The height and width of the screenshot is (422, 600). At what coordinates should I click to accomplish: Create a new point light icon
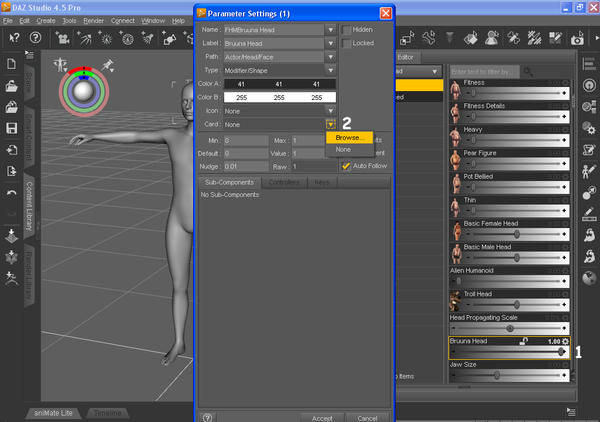tap(105, 38)
